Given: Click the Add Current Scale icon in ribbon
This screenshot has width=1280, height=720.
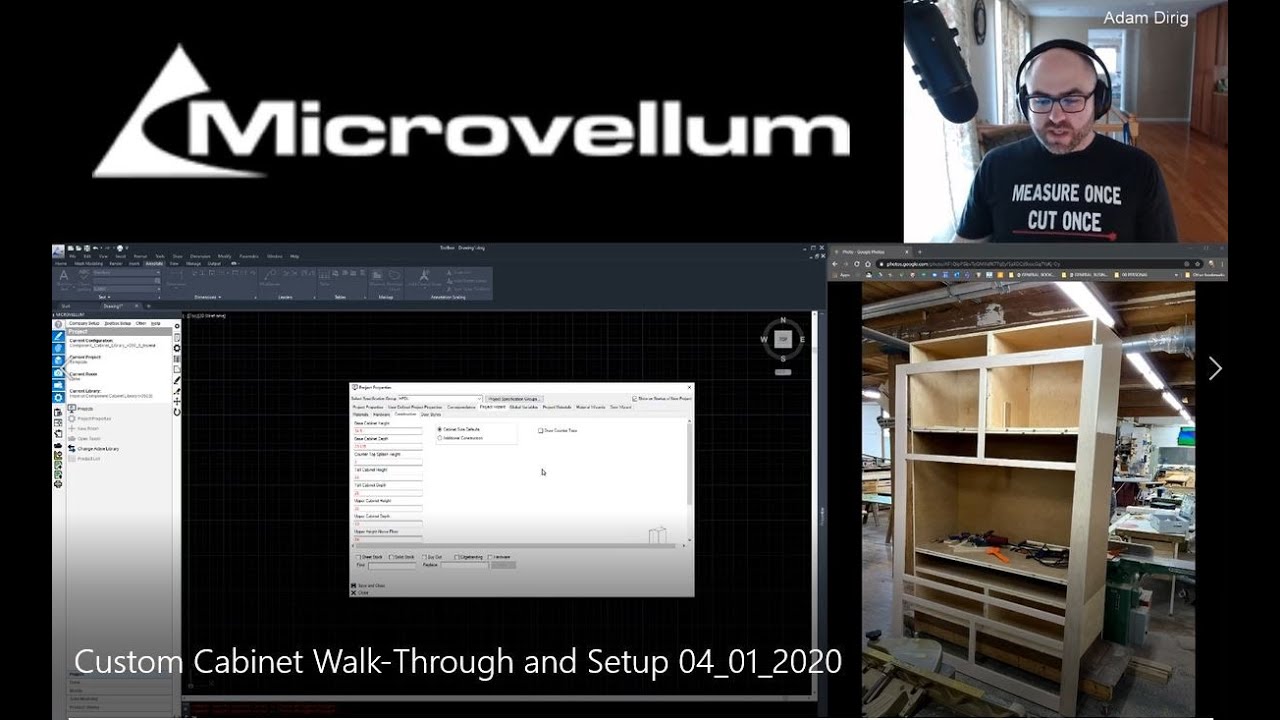Looking at the screenshot, I should pyautogui.click(x=424, y=276).
